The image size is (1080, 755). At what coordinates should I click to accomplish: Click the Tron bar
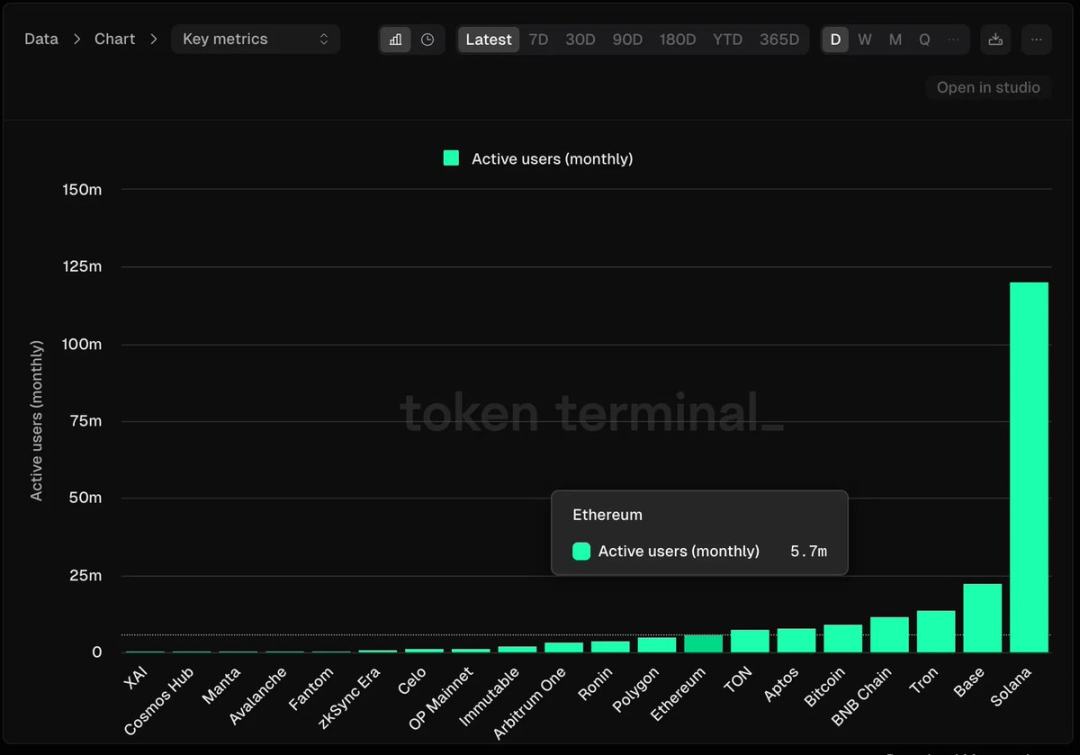936,631
